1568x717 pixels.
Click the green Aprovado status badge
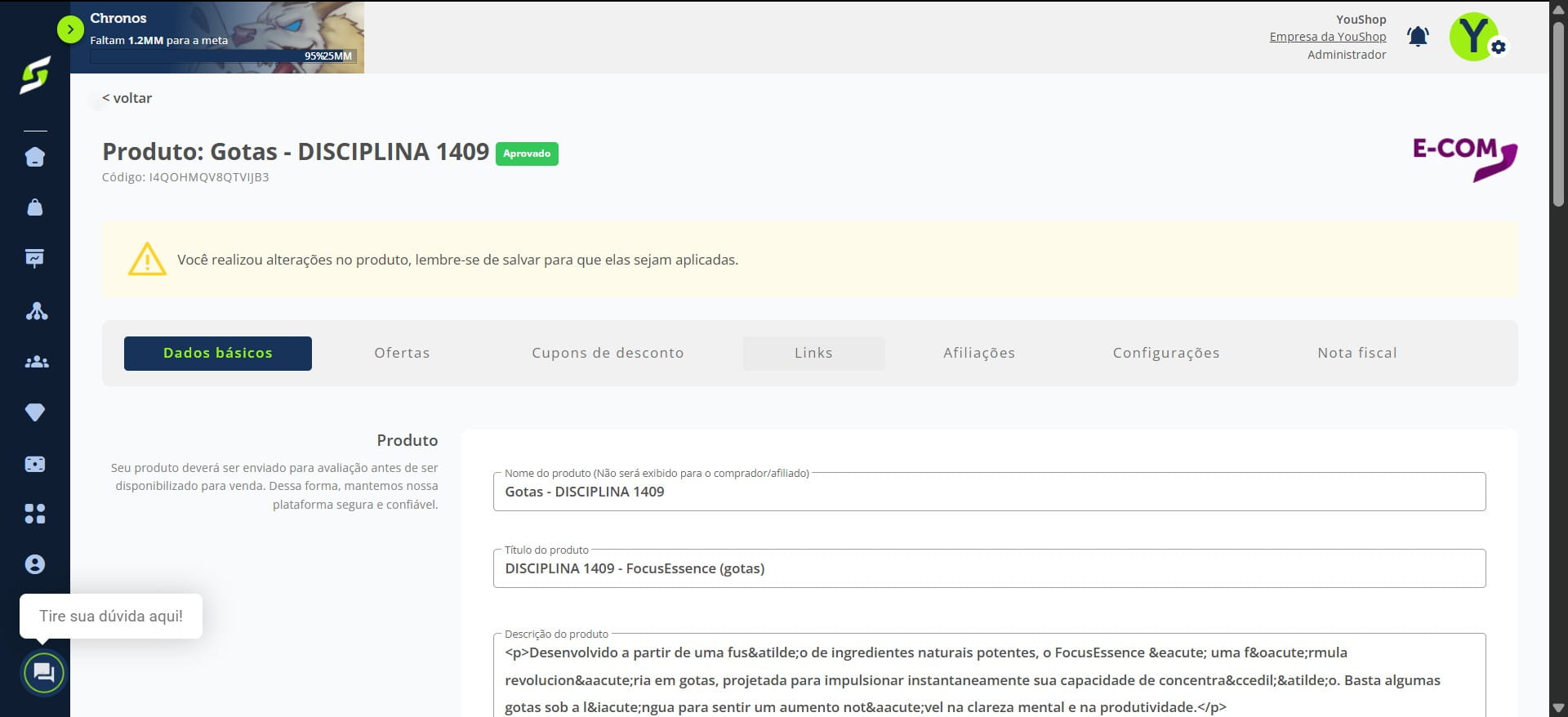[x=527, y=154]
